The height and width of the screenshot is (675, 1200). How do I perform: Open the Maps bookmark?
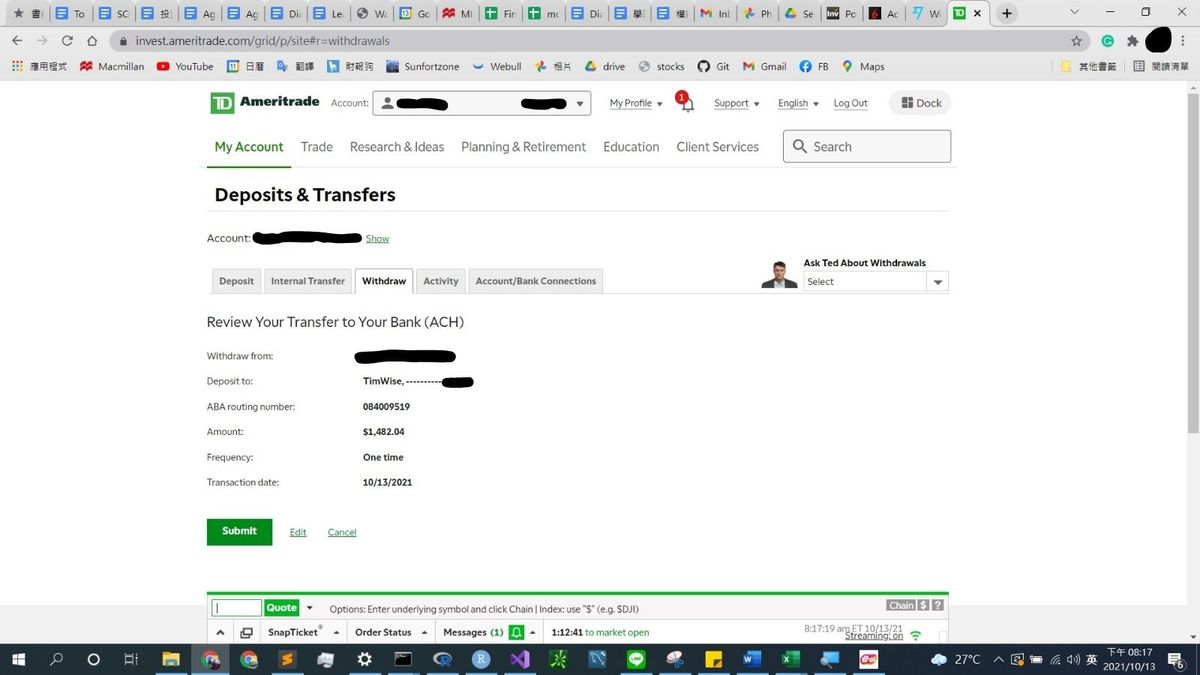pyautogui.click(x=863, y=66)
